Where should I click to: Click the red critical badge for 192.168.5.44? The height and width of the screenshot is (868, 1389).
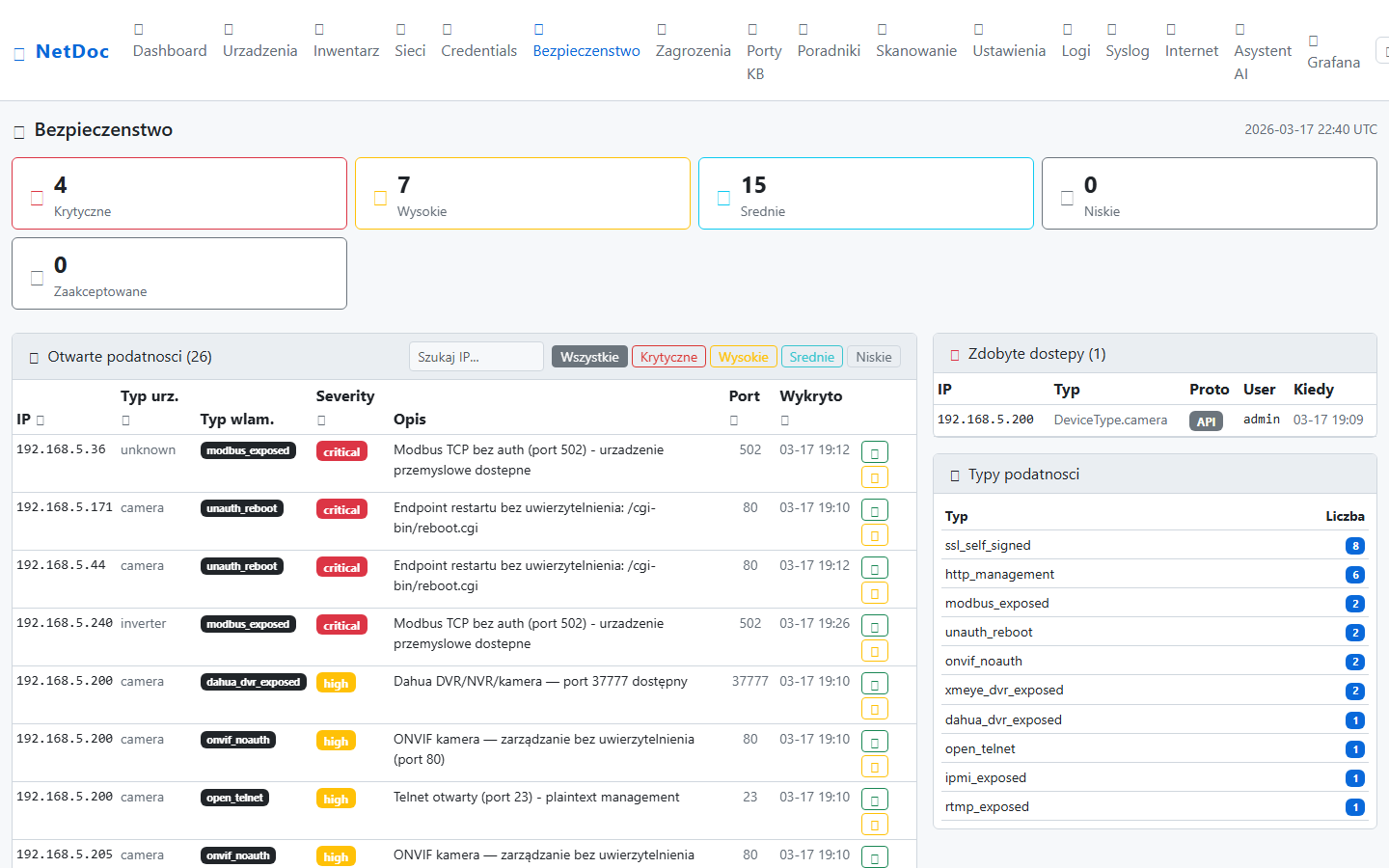341,567
